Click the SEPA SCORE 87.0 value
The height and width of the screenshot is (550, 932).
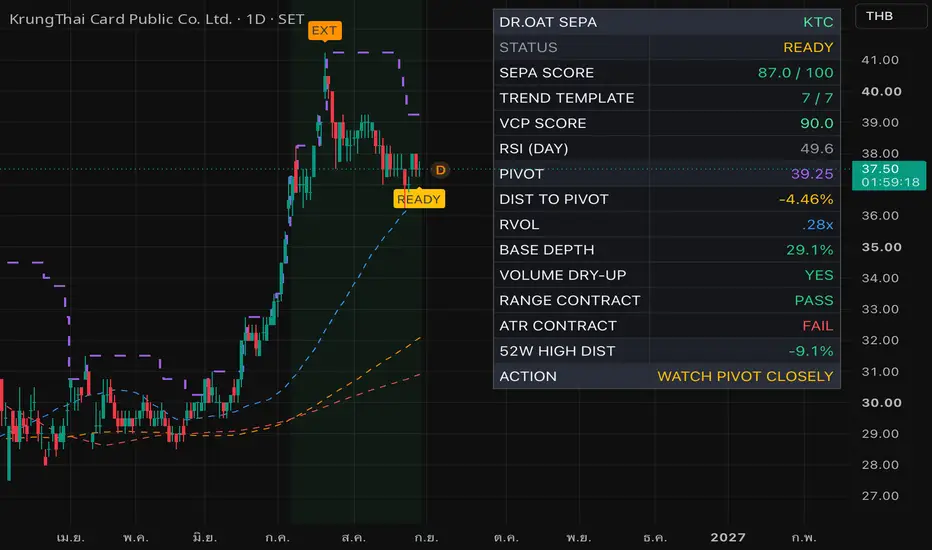click(795, 73)
